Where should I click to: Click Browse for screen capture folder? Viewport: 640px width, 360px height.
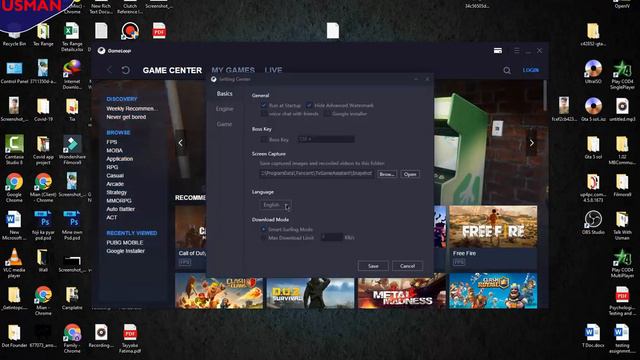pos(387,174)
